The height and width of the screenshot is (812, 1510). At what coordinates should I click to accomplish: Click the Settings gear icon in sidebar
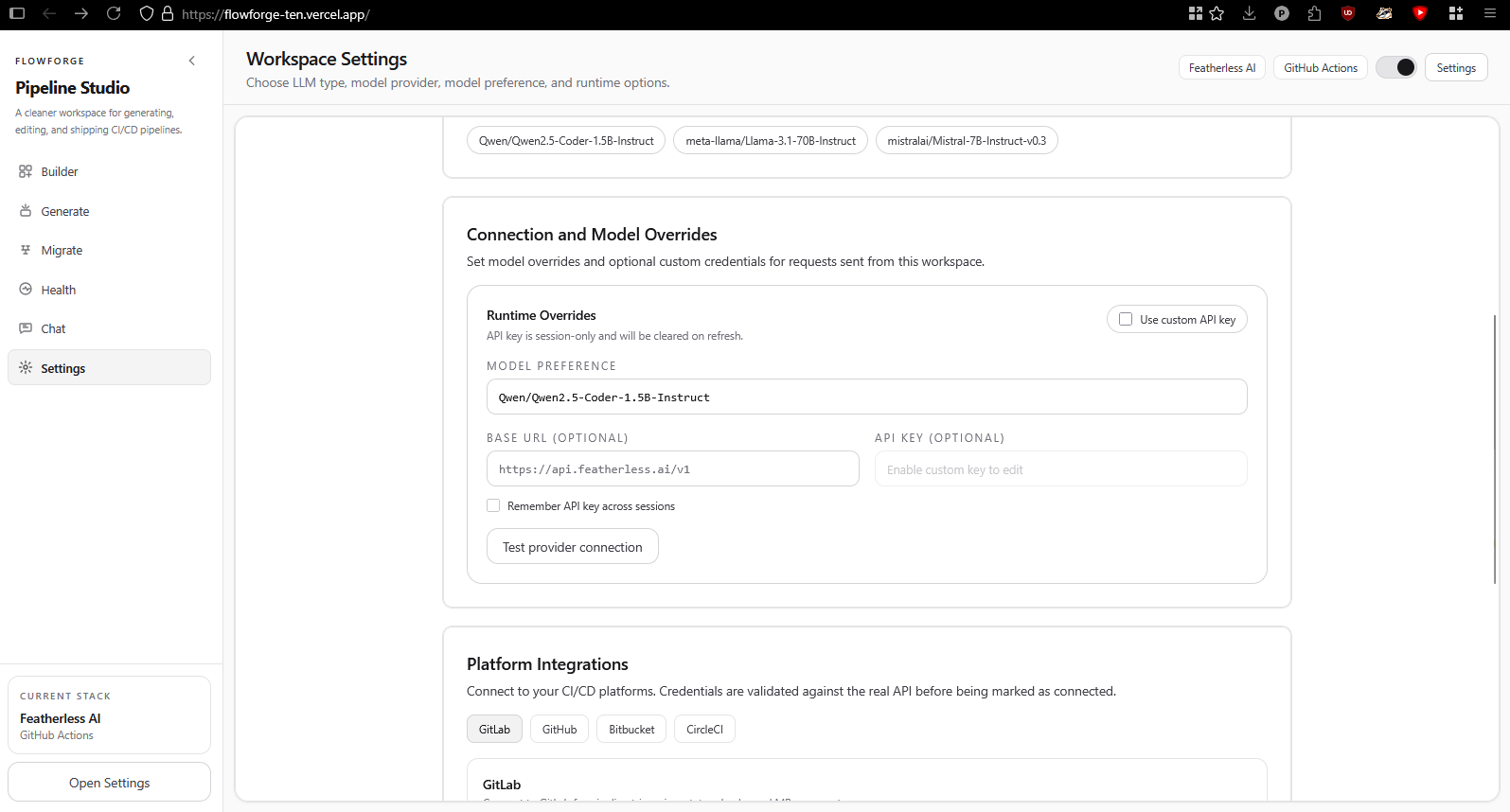tap(26, 368)
